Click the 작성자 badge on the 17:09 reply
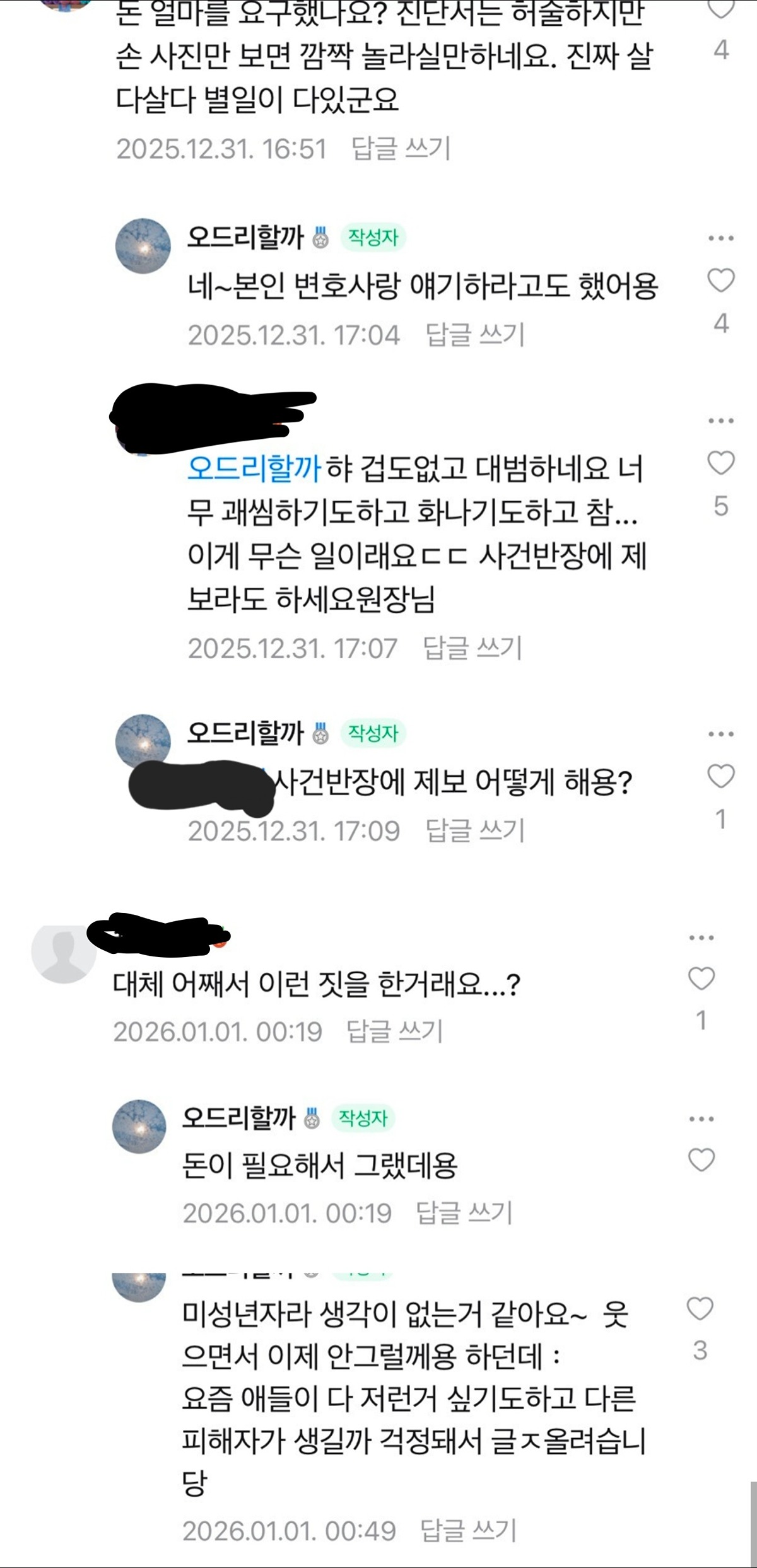 (x=373, y=733)
